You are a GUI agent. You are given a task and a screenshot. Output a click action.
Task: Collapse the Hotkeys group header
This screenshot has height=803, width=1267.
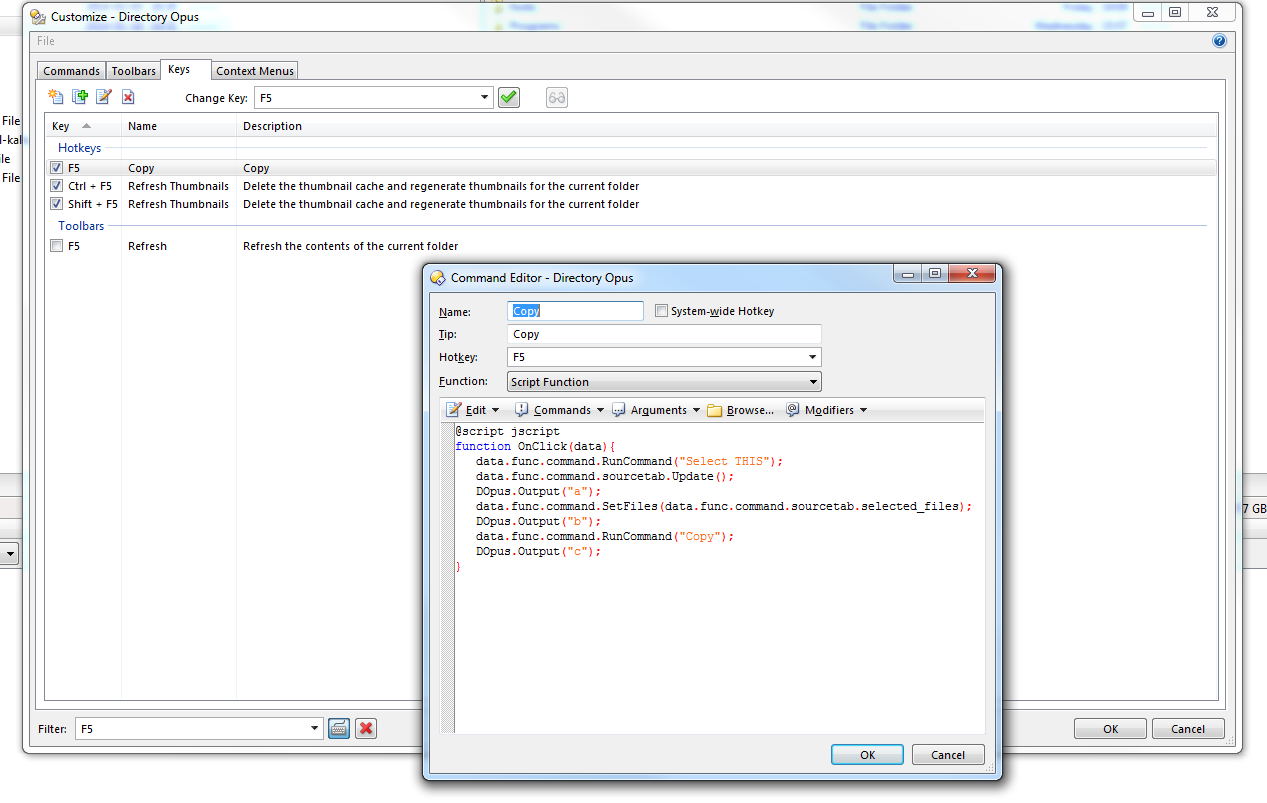click(x=79, y=148)
